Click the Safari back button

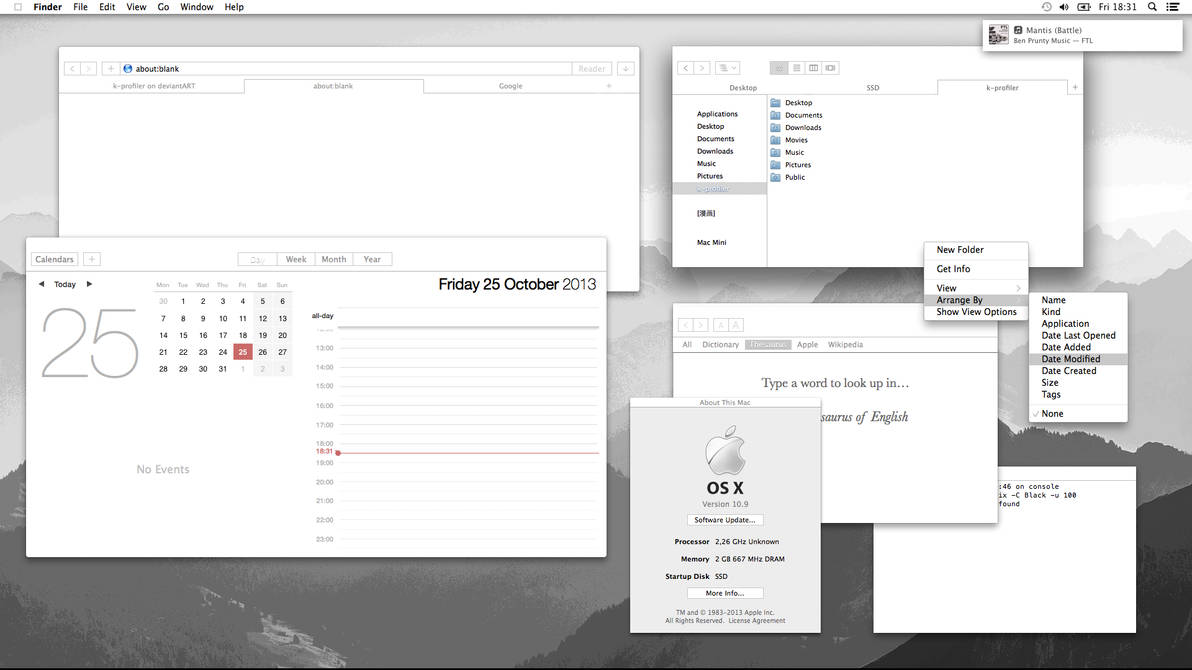pos(72,68)
